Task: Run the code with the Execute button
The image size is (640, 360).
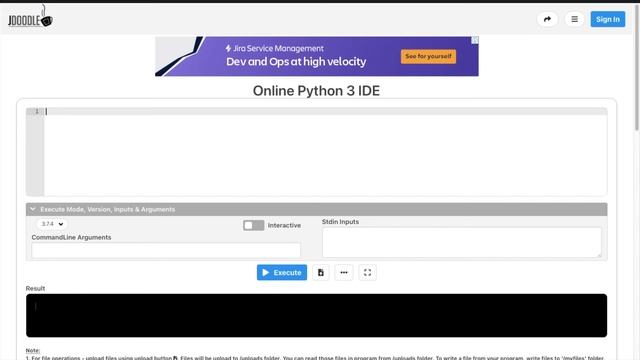Action: [282, 272]
